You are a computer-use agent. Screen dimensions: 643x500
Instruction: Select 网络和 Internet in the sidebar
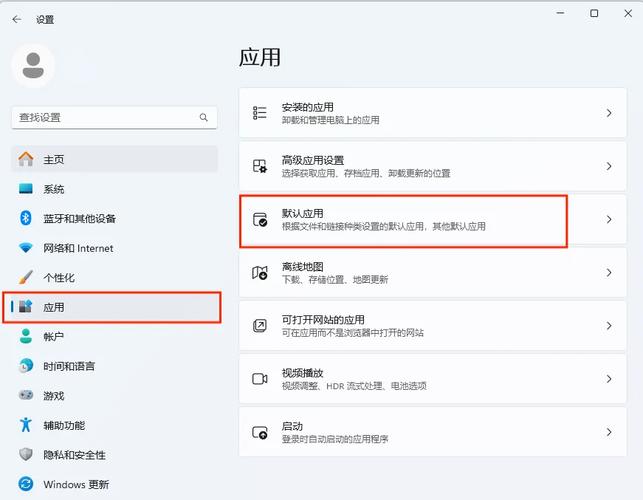pyautogui.click(x=114, y=248)
